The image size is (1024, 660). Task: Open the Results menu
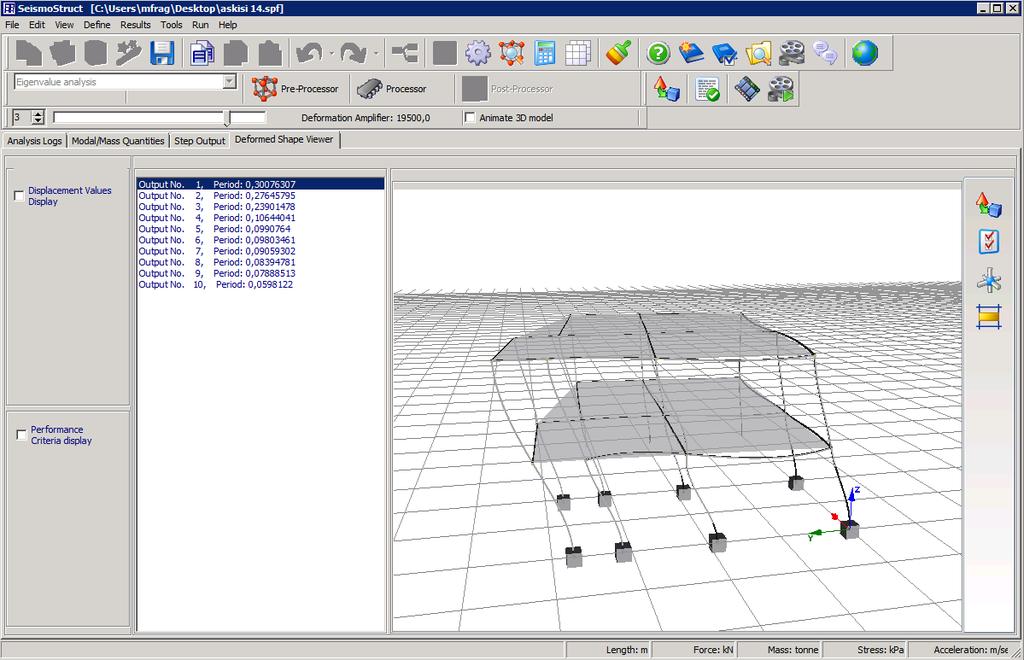(135, 25)
